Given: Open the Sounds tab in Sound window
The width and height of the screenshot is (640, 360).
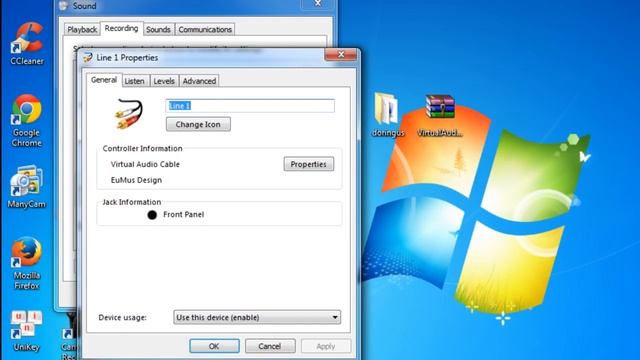Looking at the screenshot, I should tap(158, 29).
